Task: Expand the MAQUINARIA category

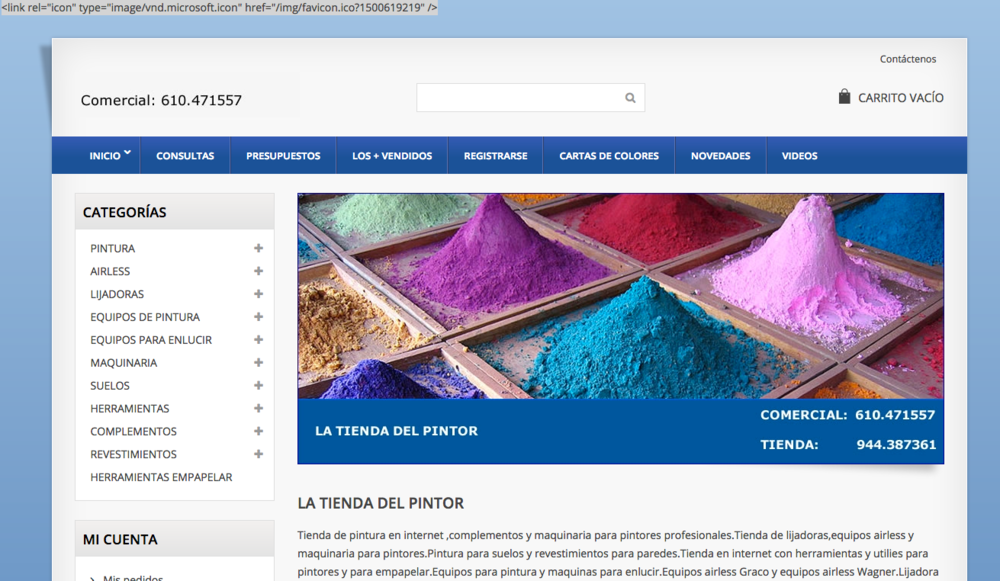Action: (258, 362)
